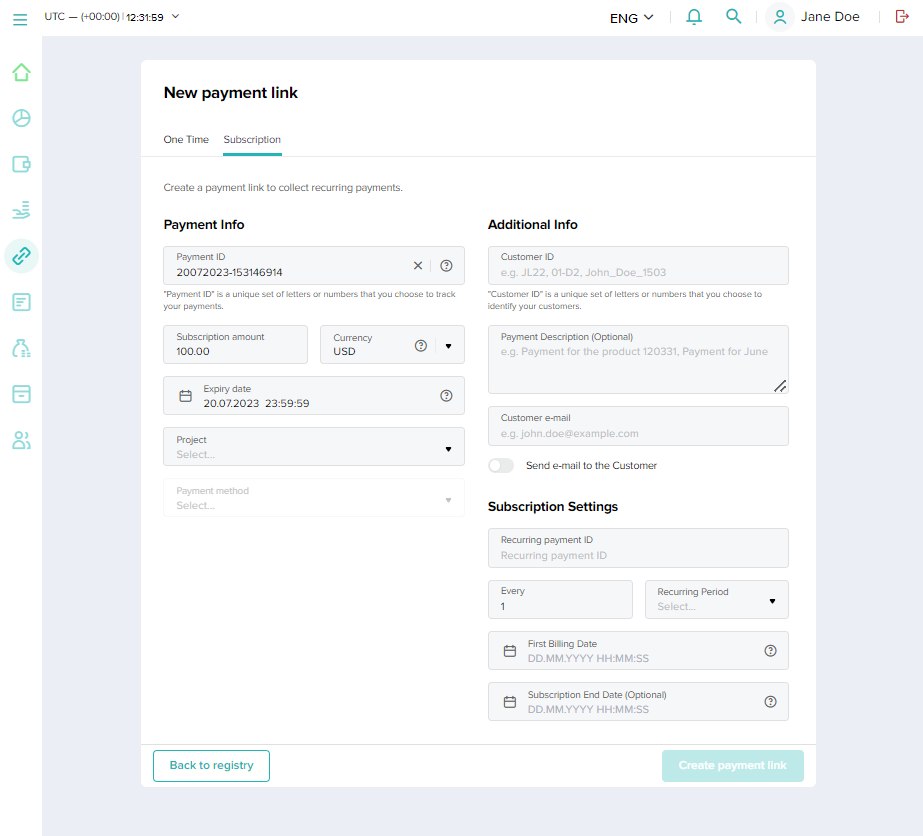
Task: Open the users icon in sidebar
Action: [21, 440]
